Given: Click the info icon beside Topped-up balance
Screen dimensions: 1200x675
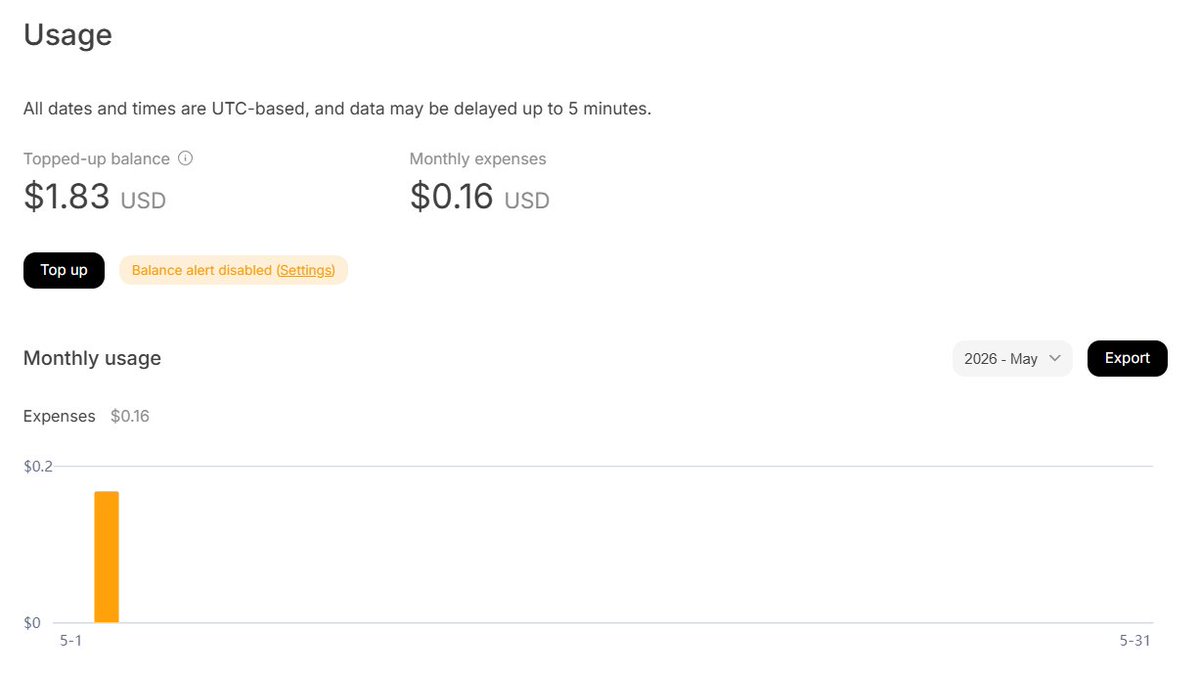Looking at the screenshot, I should click(x=185, y=158).
